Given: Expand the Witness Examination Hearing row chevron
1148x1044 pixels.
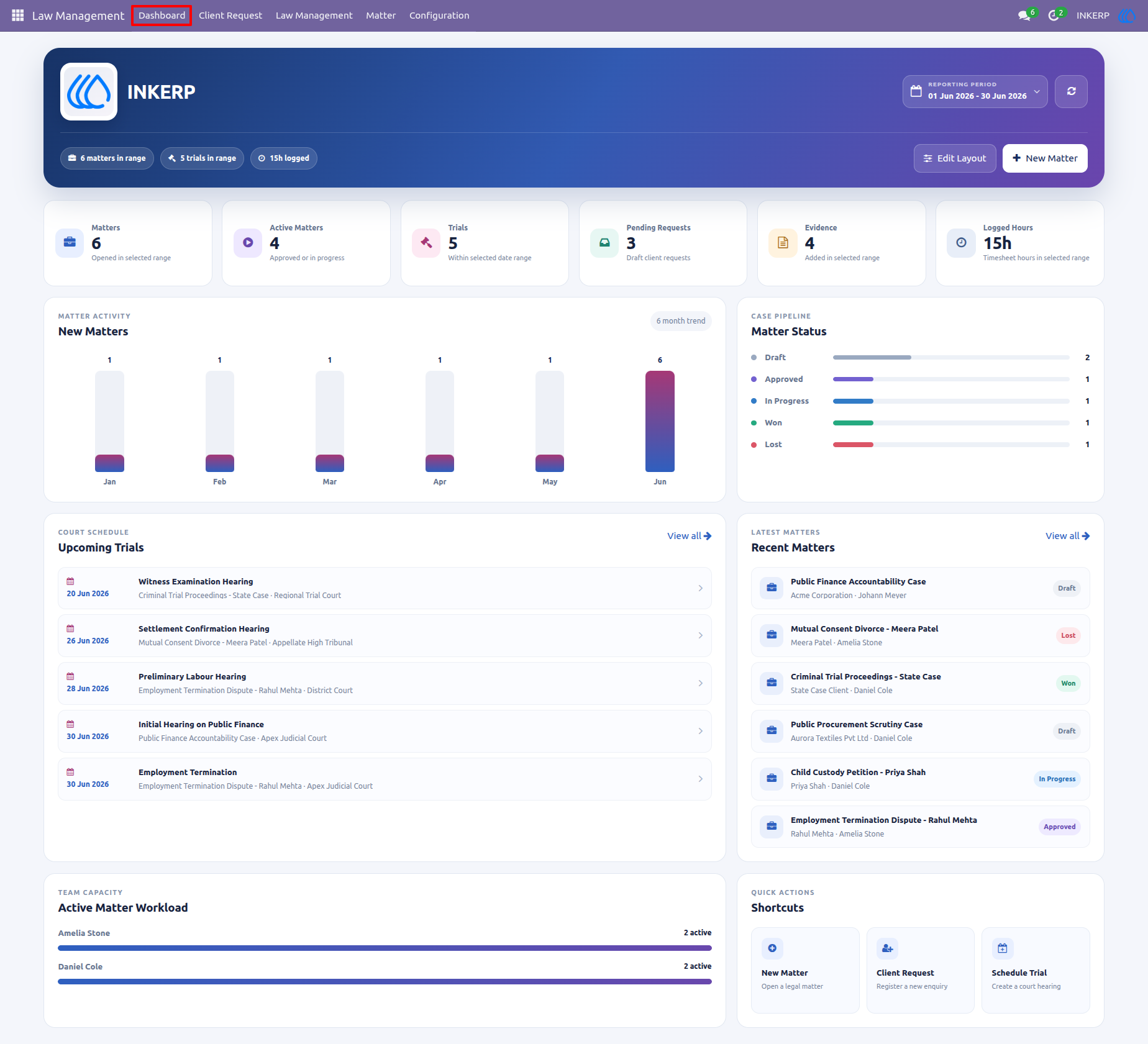Looking at the screenshot, I should pyautogui.click(x=700, y=588).
